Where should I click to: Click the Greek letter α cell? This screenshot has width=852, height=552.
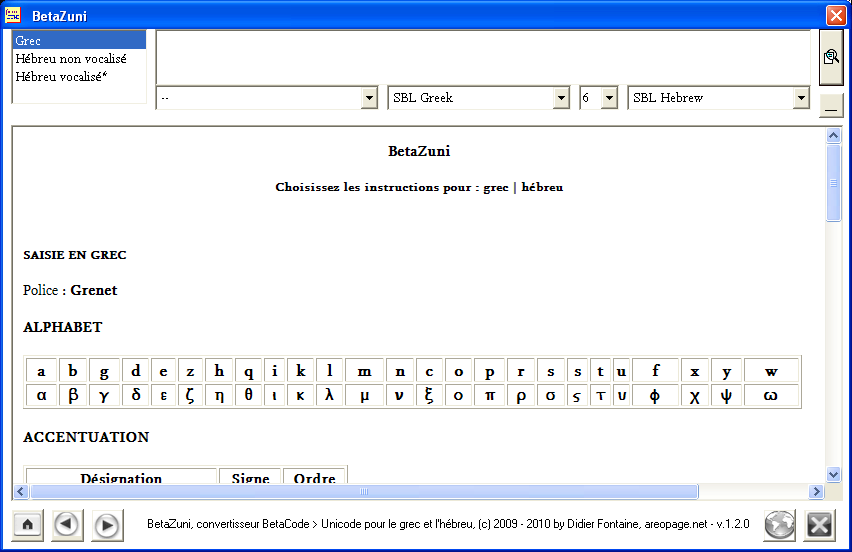tap(41, 396)
